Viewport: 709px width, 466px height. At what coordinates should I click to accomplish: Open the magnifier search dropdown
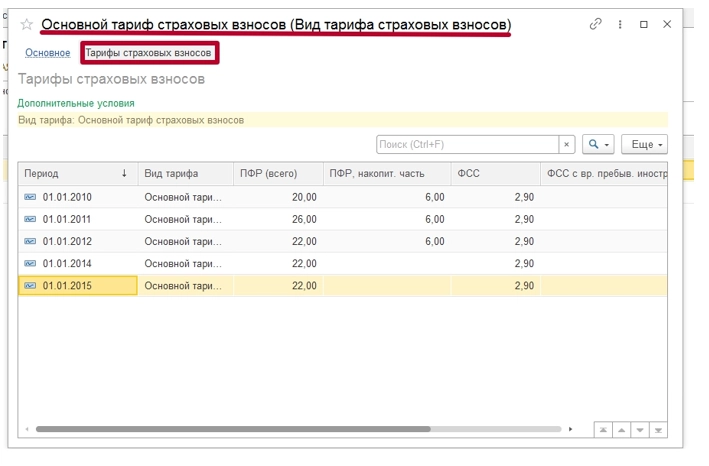pyautogui.click(x=598, y=145)
